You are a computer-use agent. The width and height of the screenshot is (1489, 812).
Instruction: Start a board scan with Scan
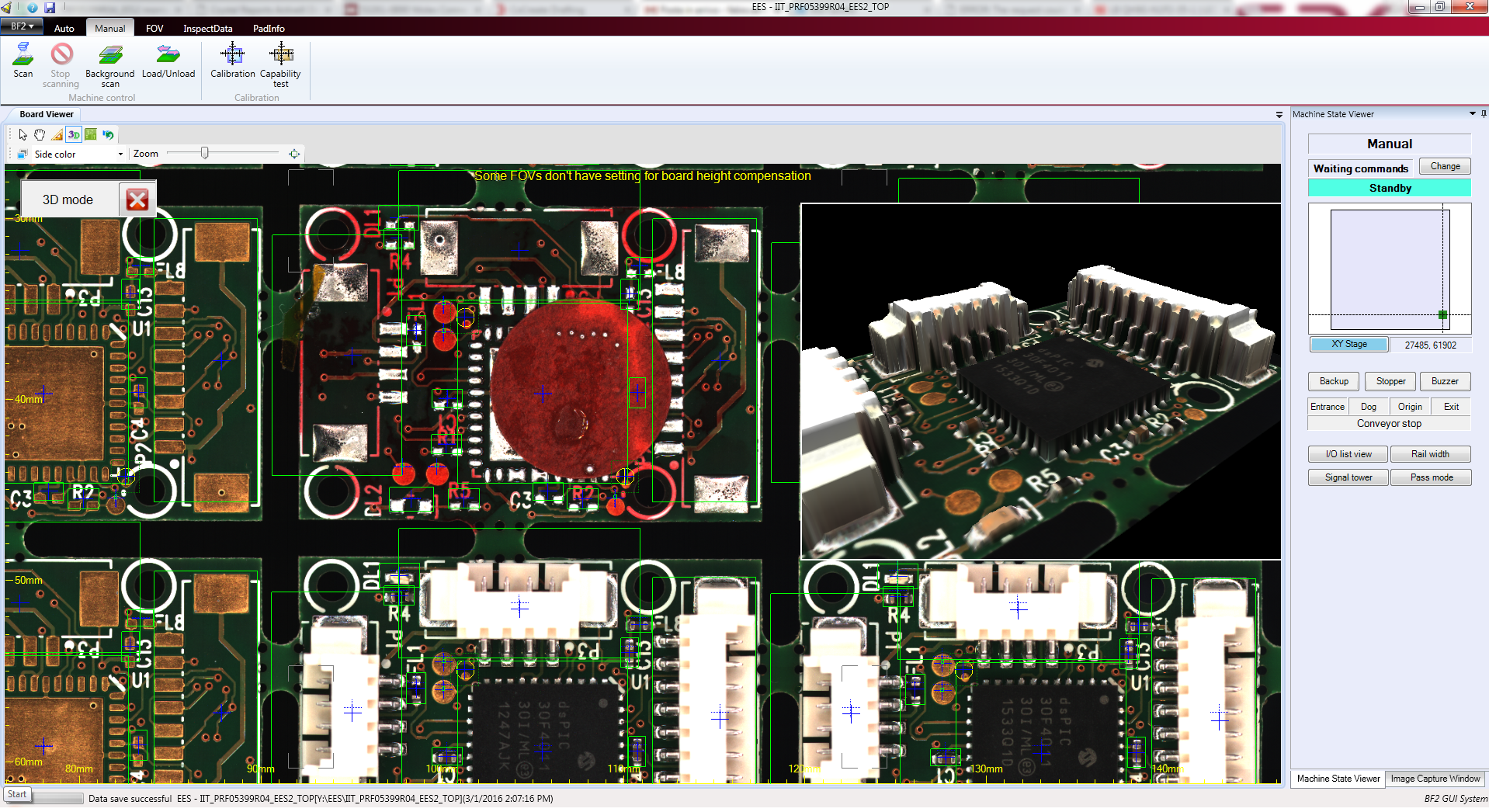tap(23, 61)
